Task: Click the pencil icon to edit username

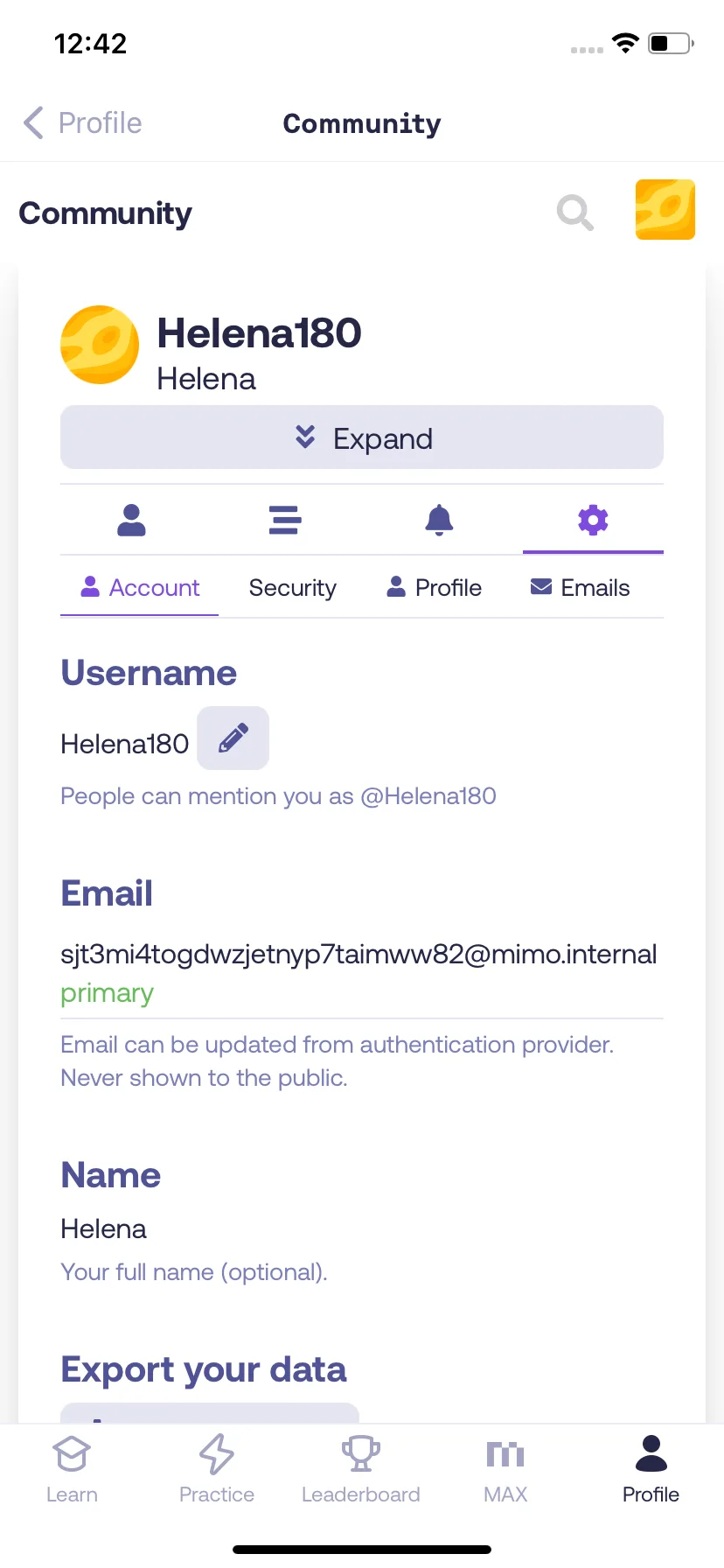Action: (233, 738)
